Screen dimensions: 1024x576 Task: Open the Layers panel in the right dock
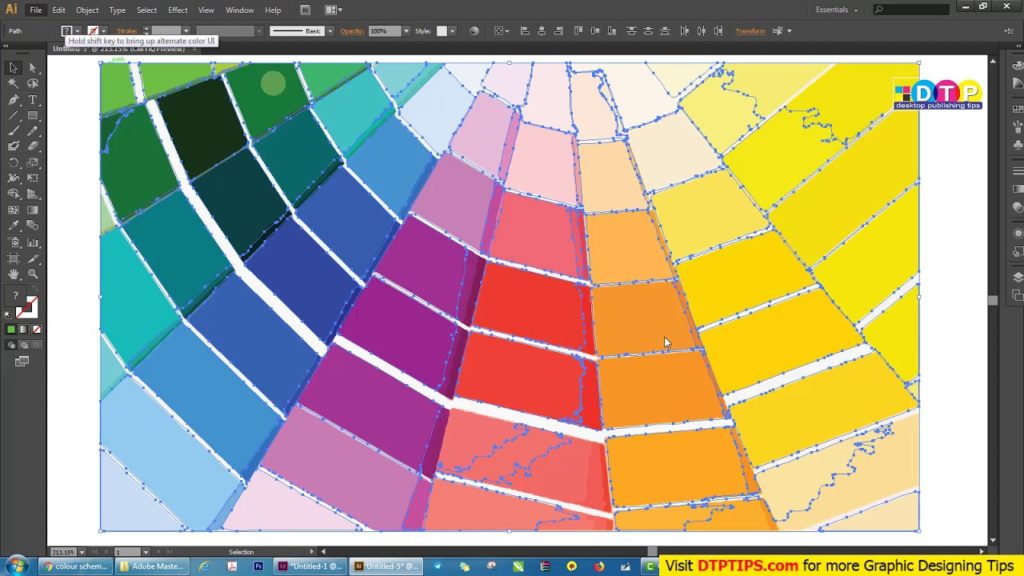pos(1017,276)
